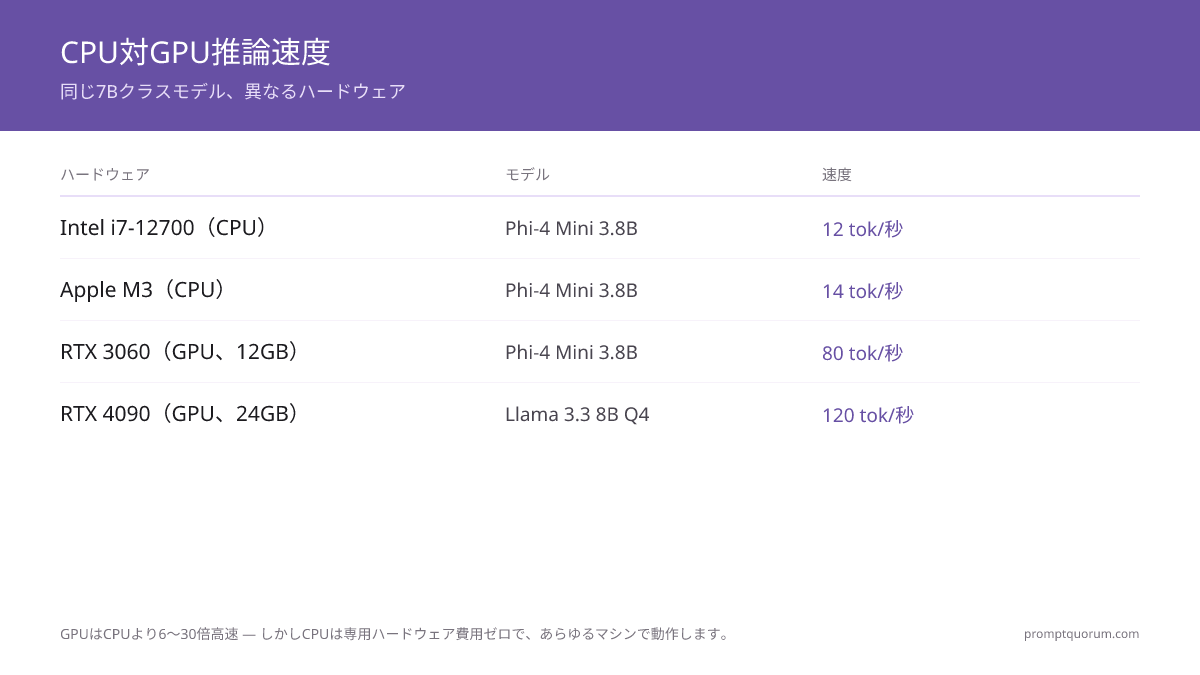Click 'Phi-4 Mini 3.8B' in Intel i7-12700 row
The height and width of the screenshot is (675, 1200).
pyautogui.click(x=571, y=229)
